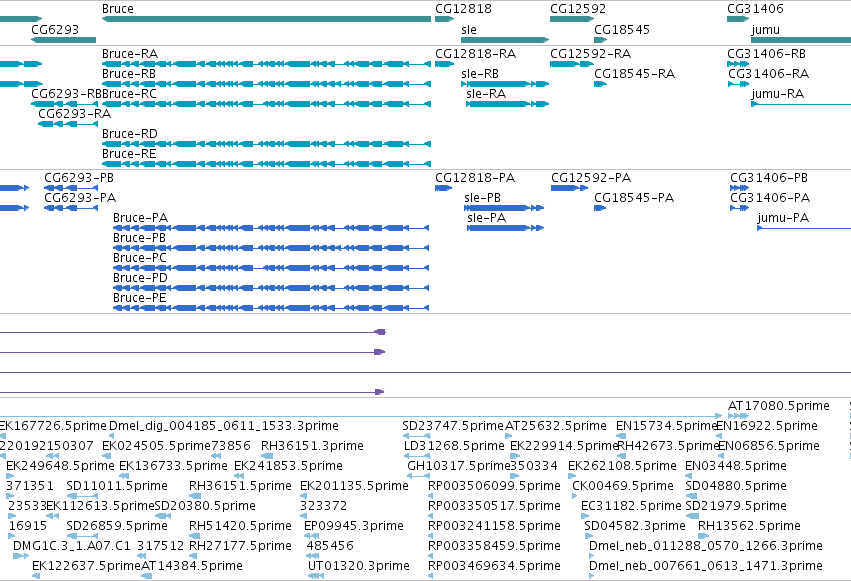The image size is (851, 581).
Task: Select the SD23747.5prime EST label
Action: point(453,426)
